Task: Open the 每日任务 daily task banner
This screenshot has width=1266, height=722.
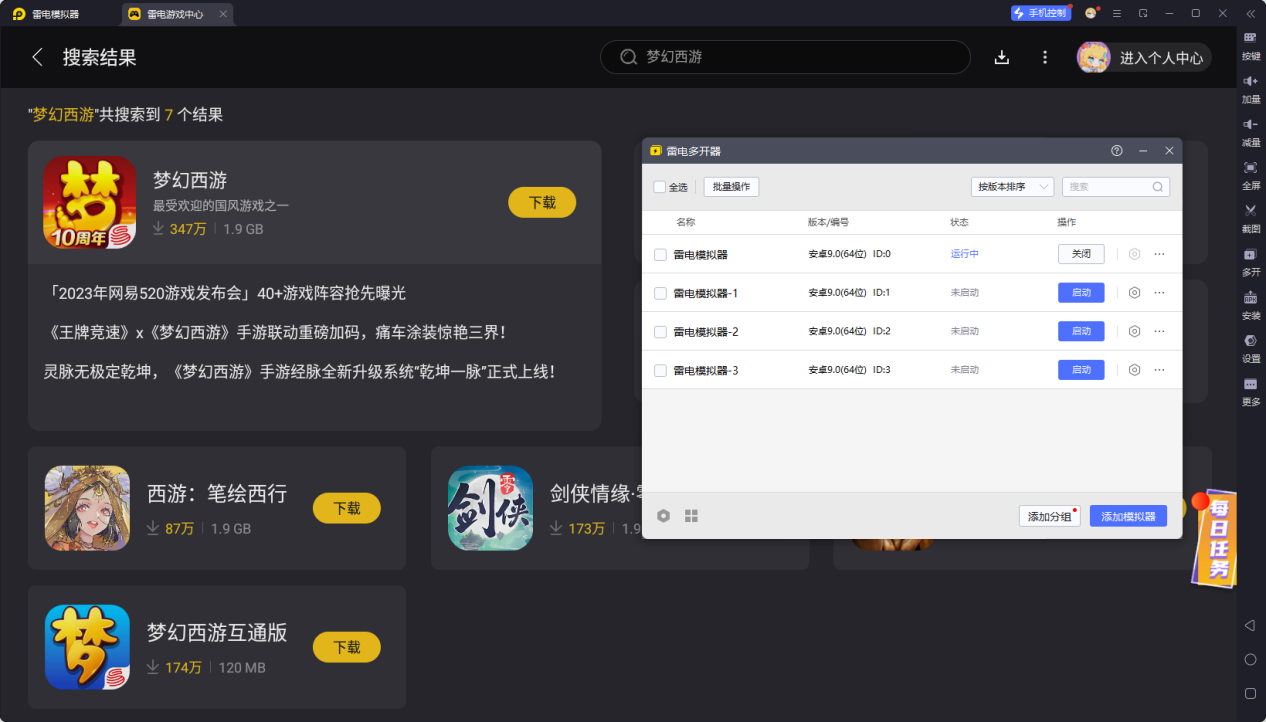Action: pyautogui.click(x=1213, y=538)
